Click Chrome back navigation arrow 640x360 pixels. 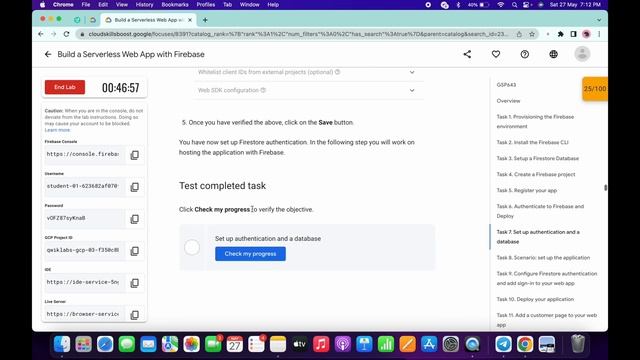41,34
